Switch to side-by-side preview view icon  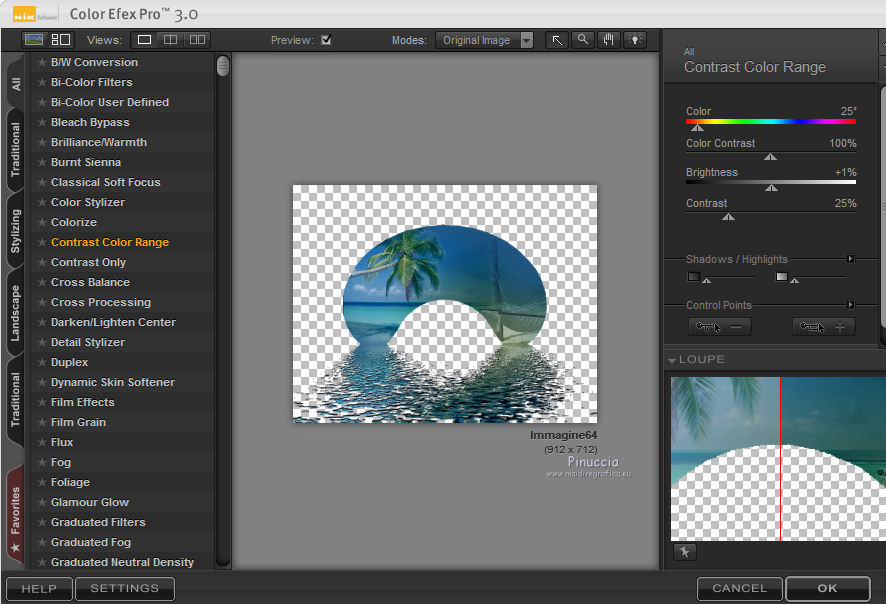[197, 40]
